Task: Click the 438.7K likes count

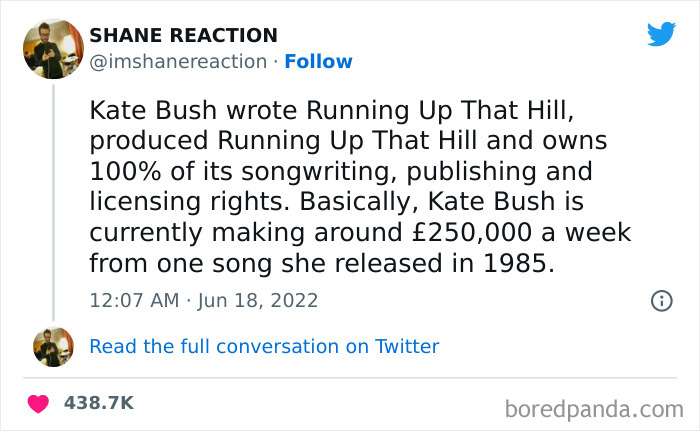Action: click(x=98, y=403)
